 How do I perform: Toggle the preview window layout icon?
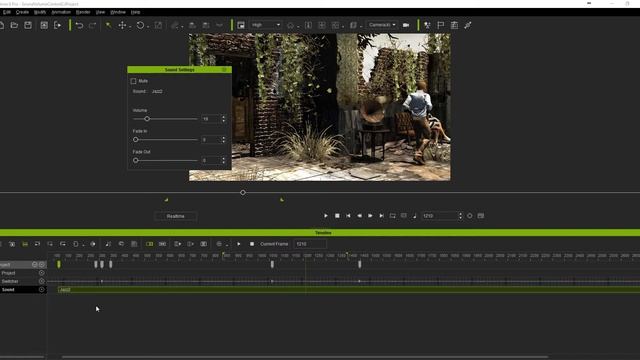click(x=241, y=25)
